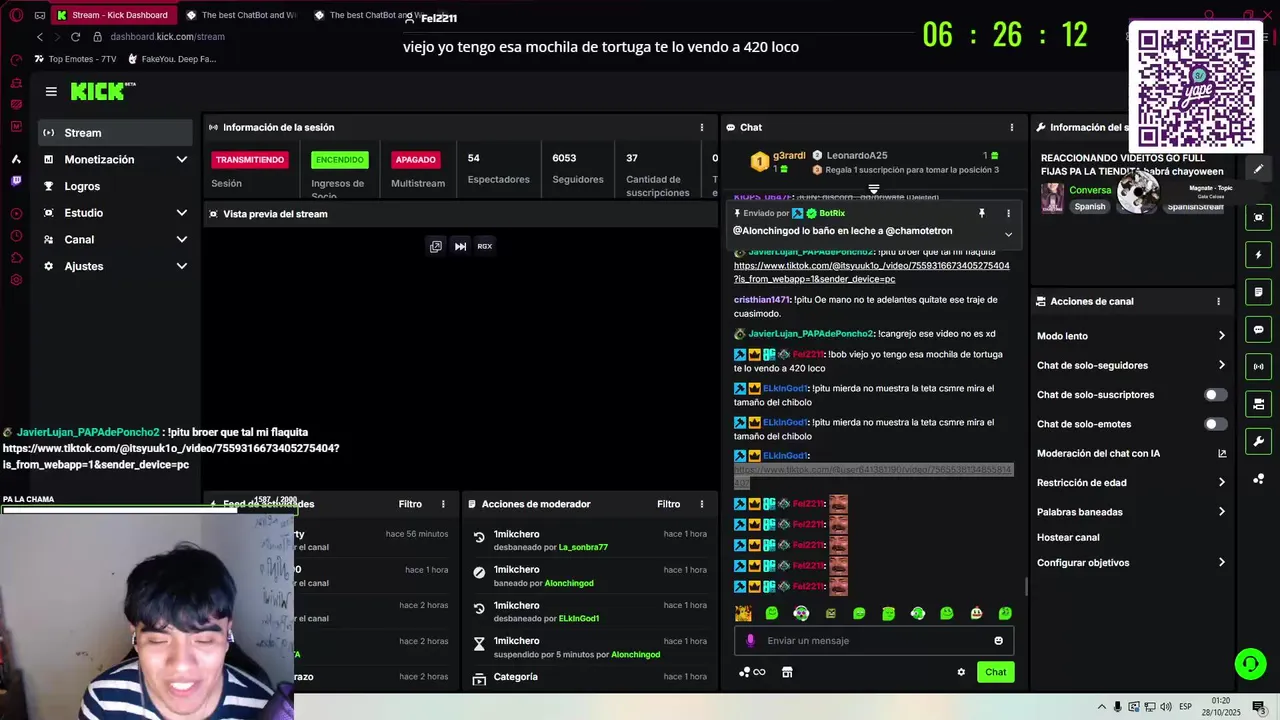This screenshot has height=720, width=1280.
Task: Open Palabras baneadas settings
Action: point(1131,512)
